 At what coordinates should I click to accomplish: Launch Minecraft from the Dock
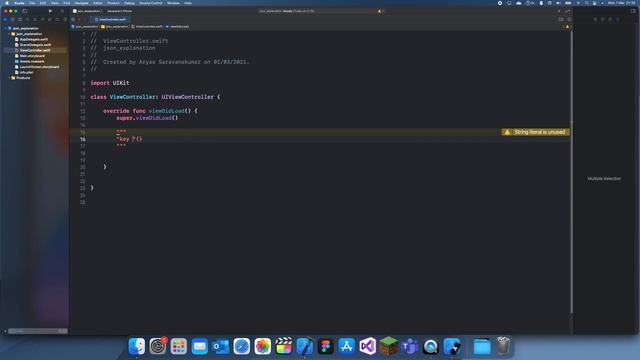point(389,346)
